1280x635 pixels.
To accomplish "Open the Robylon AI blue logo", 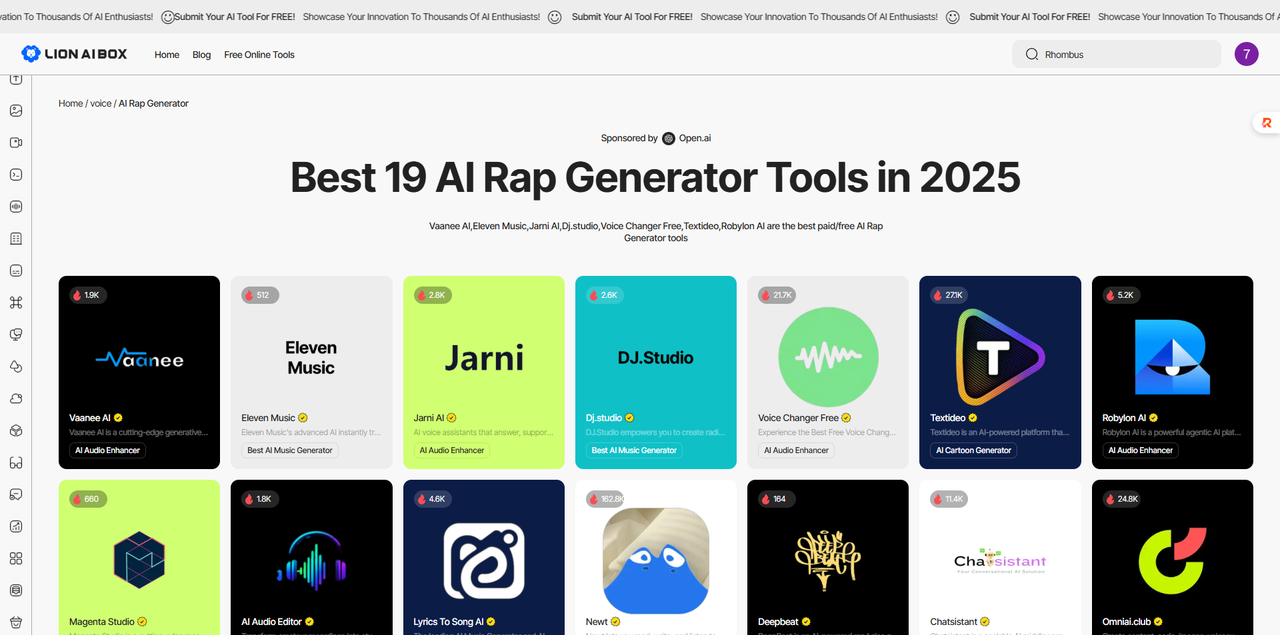I will [x=1172, y=357].
